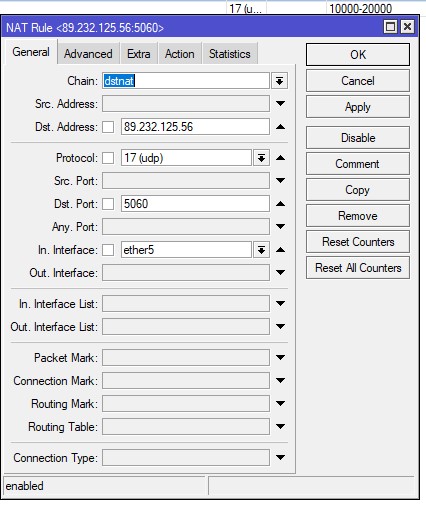Toggle the Dst. Address invert checkbox
Screen dimensions: 426x509
pyautogui.click(x=108, y=127)
